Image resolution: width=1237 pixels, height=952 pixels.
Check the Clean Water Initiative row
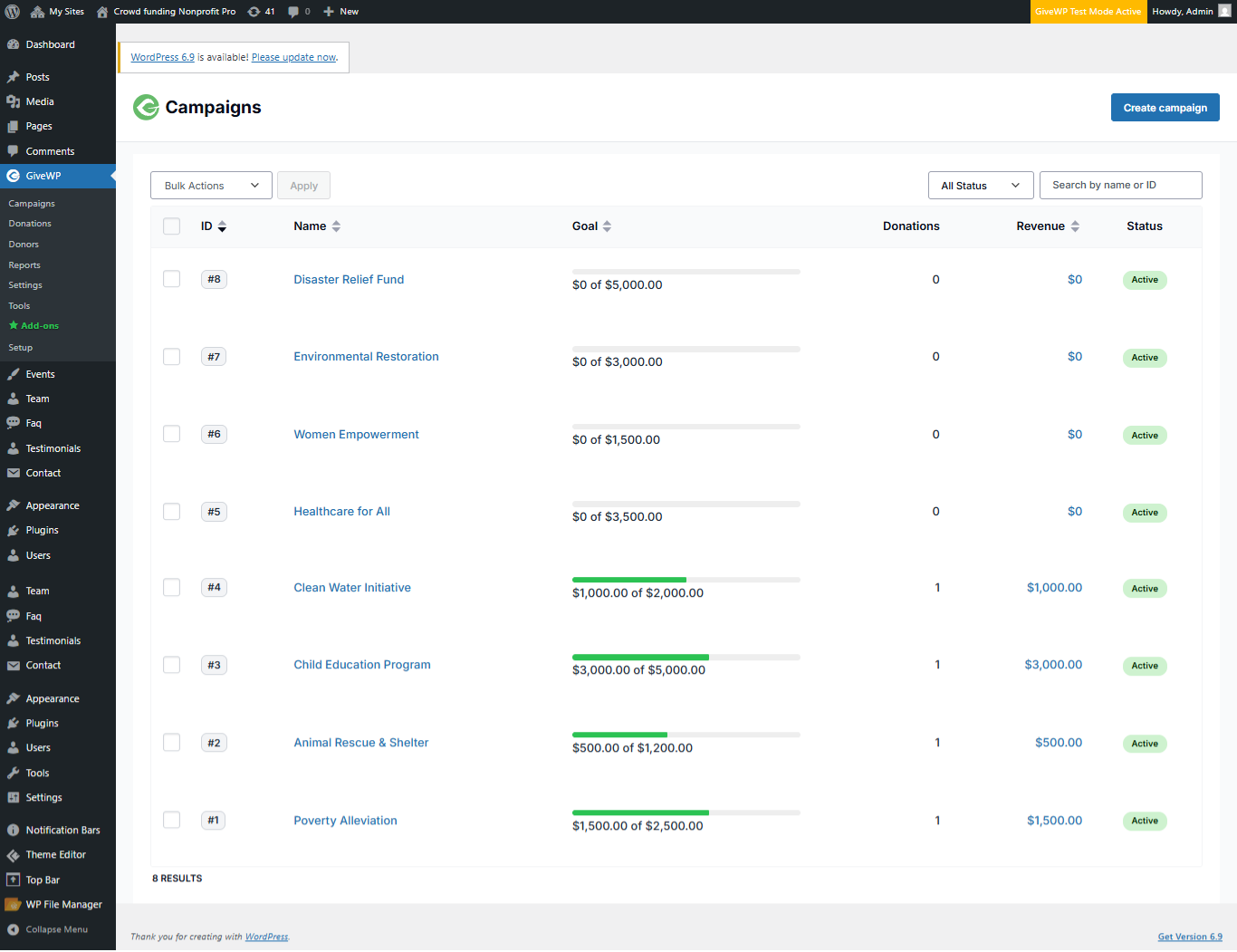pyautogui.click(x=171, y=588)
